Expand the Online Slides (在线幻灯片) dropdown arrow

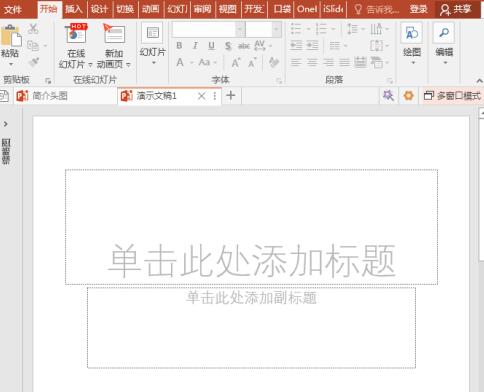[x=90, y=64]
